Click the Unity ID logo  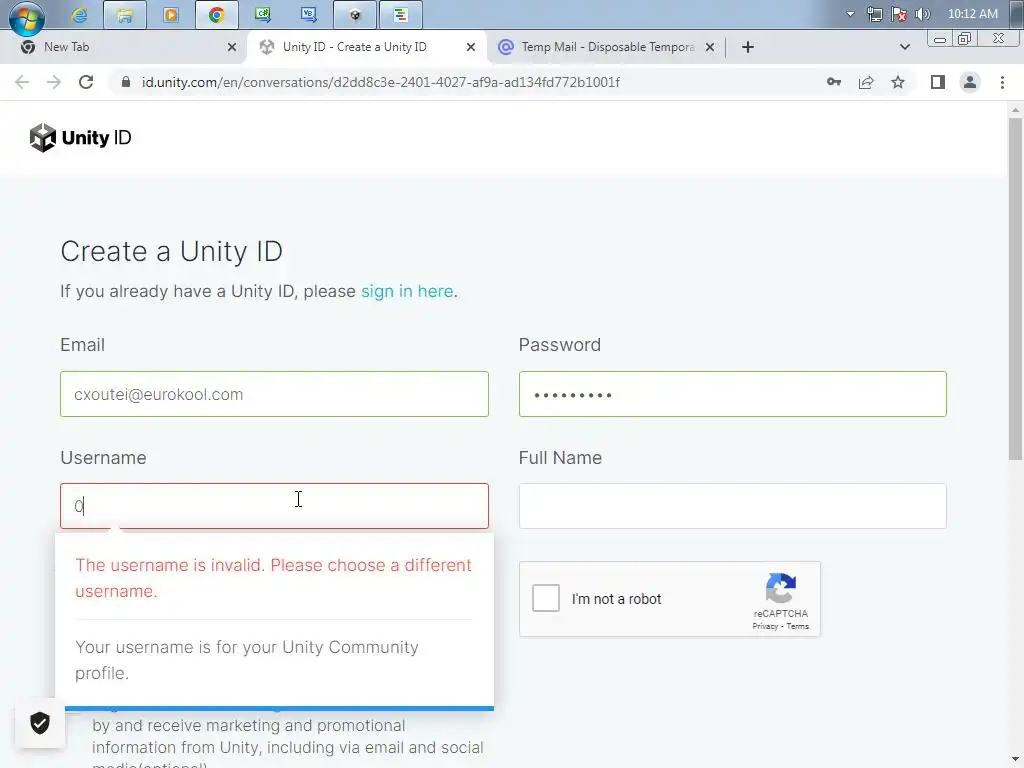[80, 138]
